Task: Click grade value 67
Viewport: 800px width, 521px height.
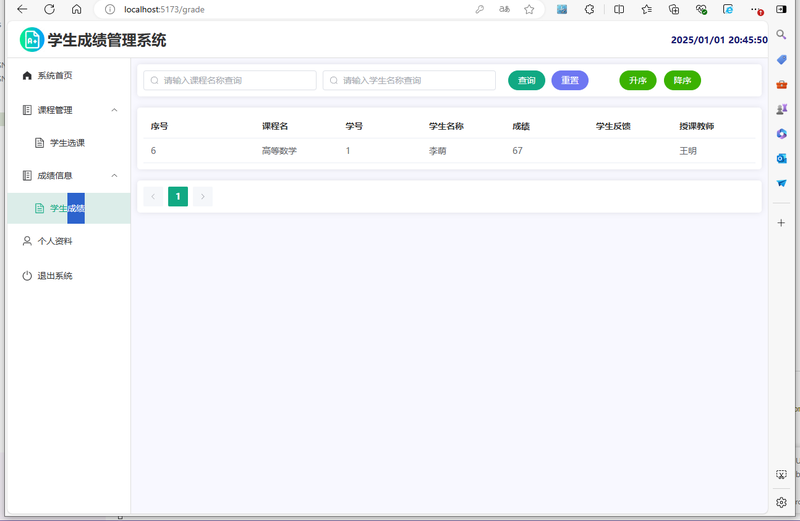Action: coord(517,151)
